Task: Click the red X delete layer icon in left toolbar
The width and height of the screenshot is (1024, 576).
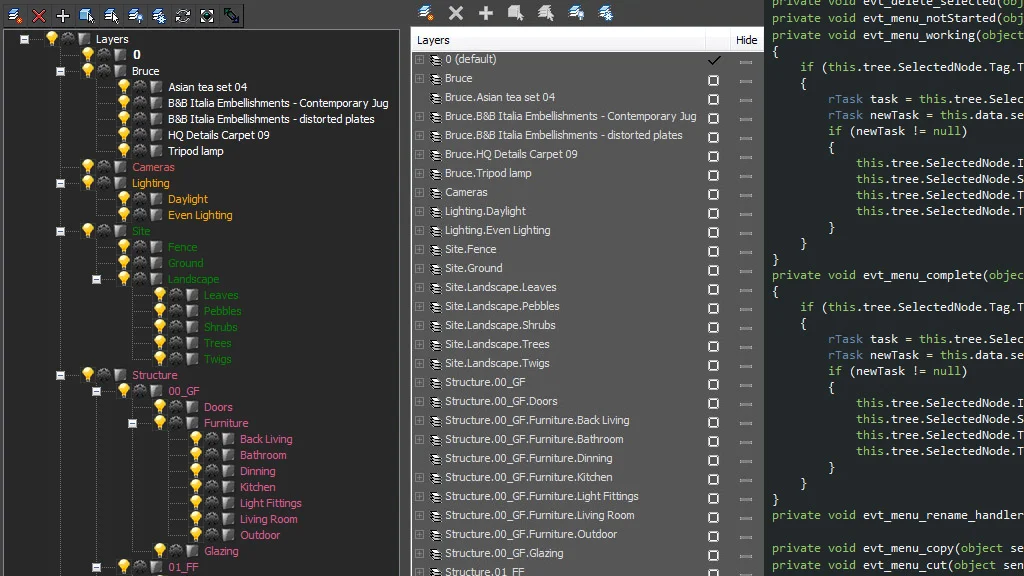Action: point(39,16)
